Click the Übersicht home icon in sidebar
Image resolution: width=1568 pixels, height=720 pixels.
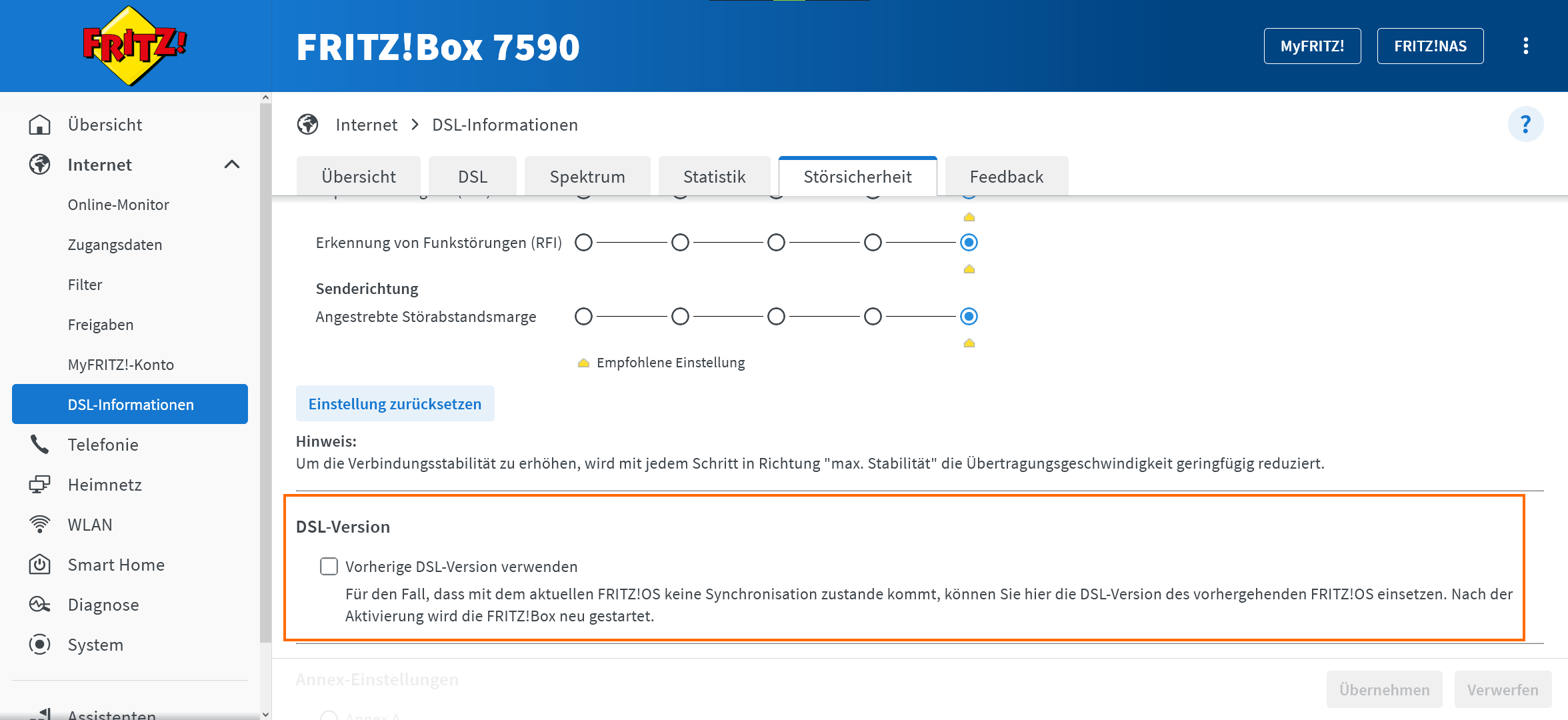pos(39,125)
